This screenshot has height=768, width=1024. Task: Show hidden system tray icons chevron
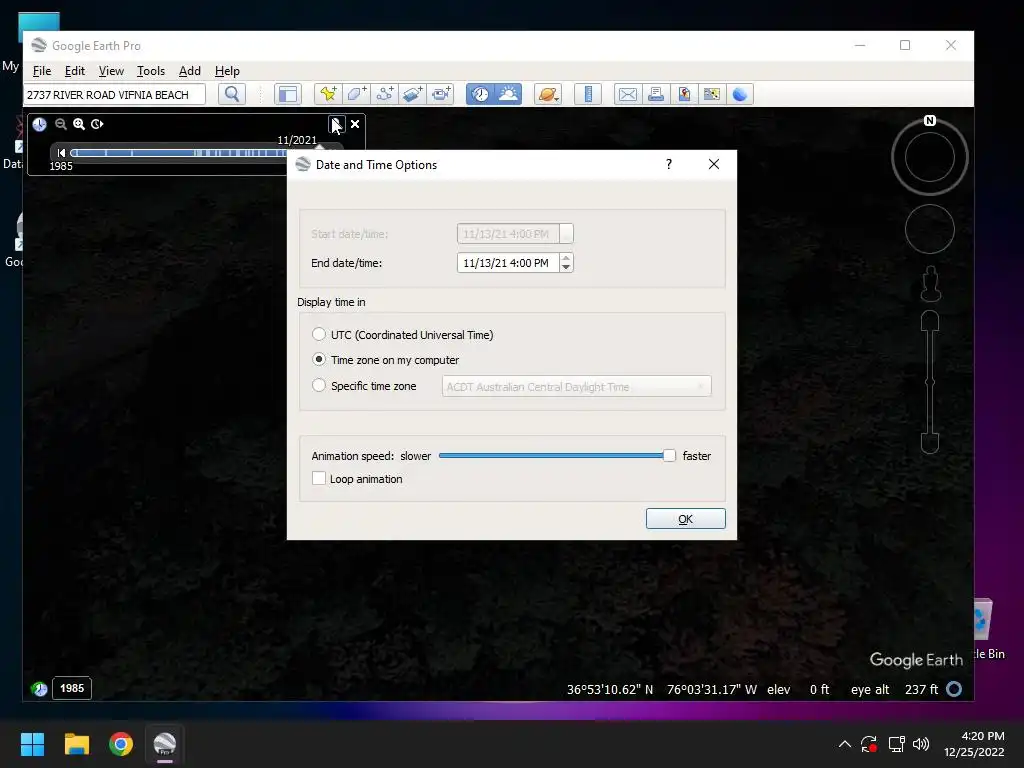(x=844, y=744)
